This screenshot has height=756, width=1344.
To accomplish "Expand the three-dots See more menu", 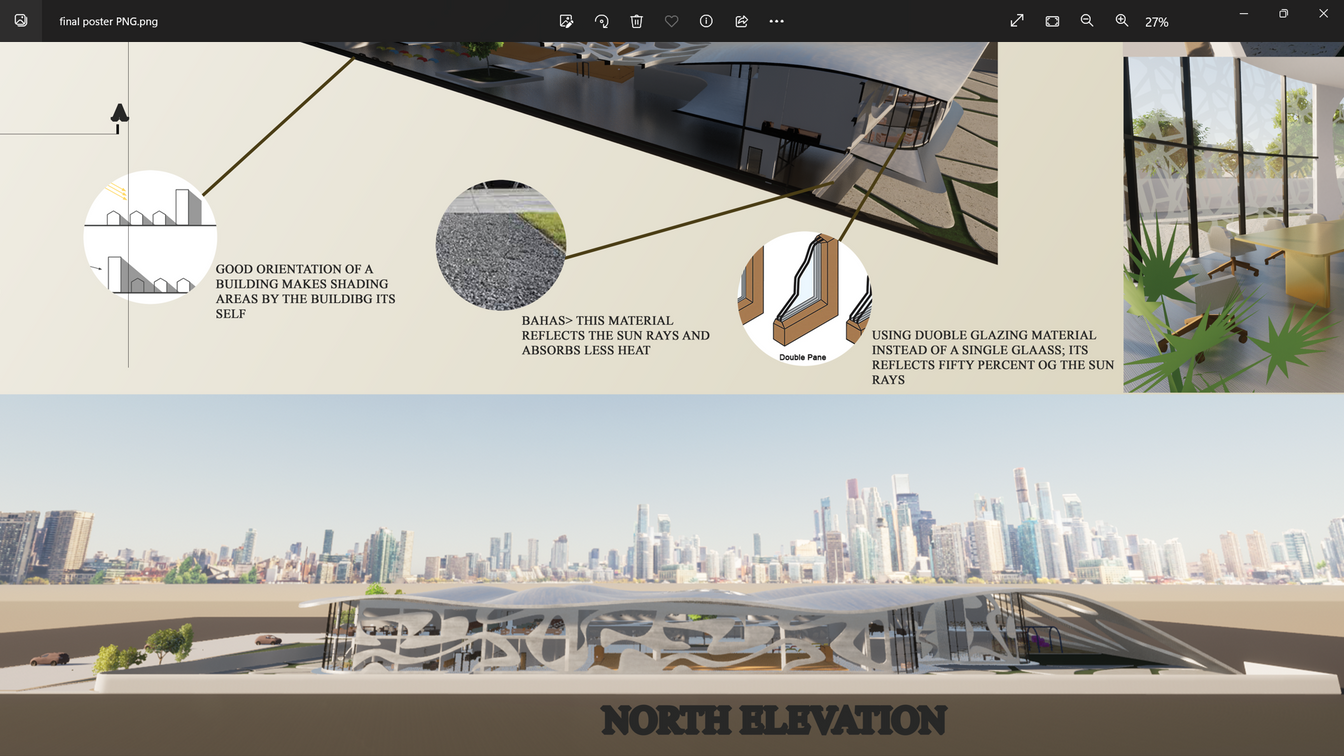I will tap(777, 21).
